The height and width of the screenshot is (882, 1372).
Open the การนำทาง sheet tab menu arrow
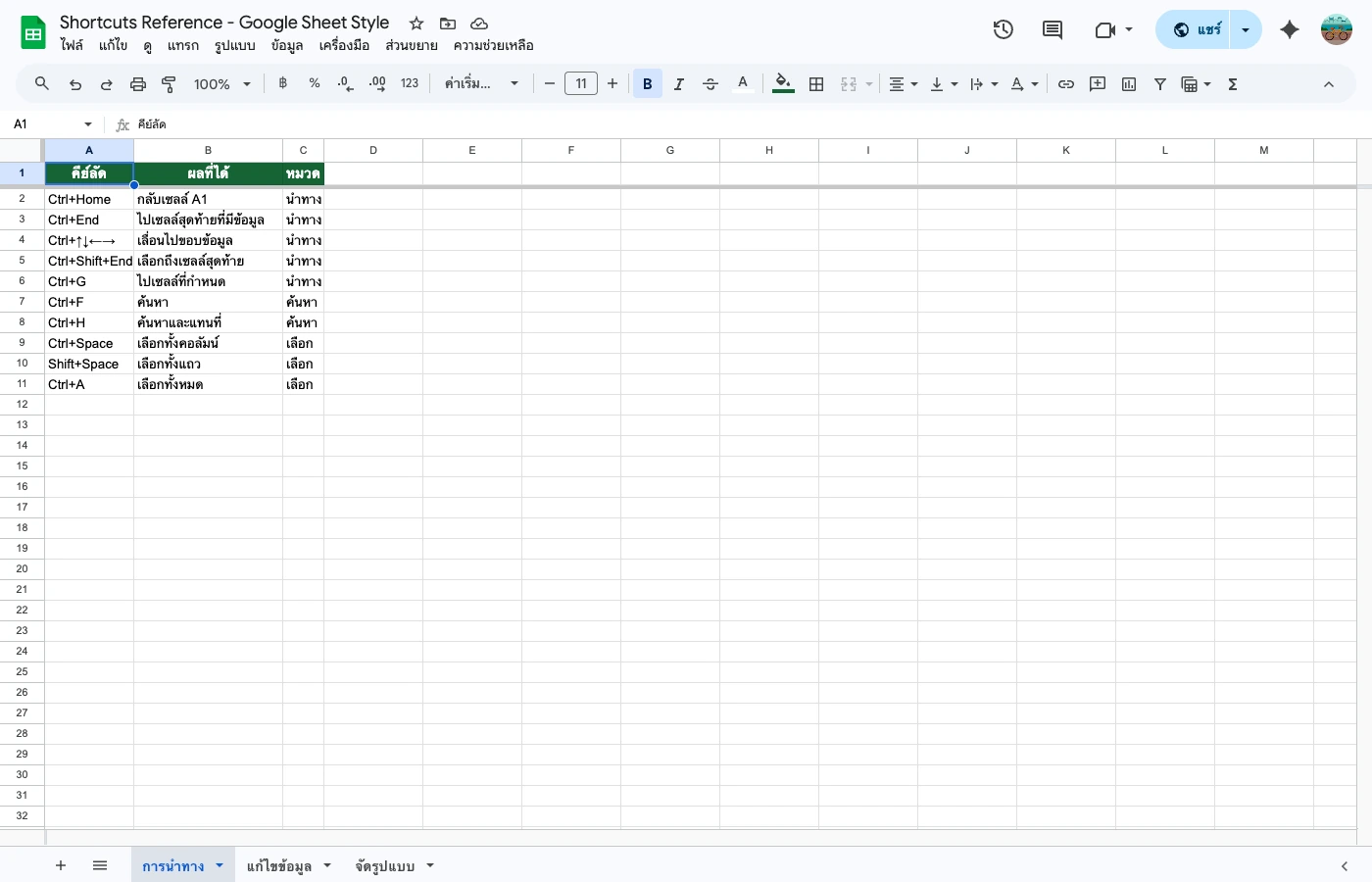[219, 865]
